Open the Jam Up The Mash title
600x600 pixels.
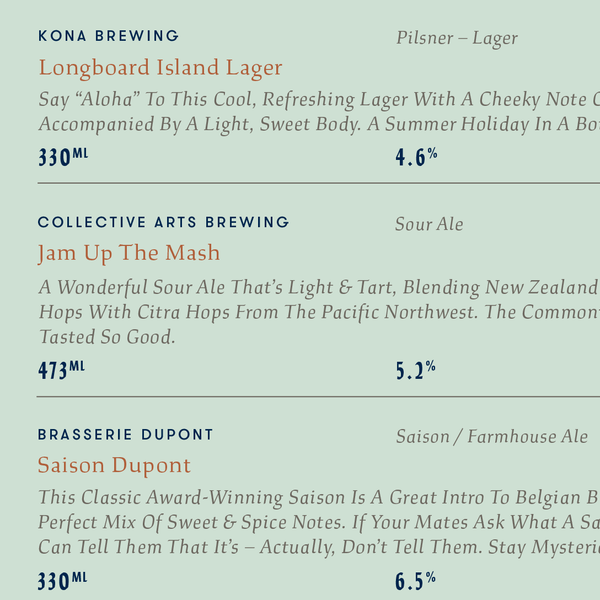click(x=129, y=253)
